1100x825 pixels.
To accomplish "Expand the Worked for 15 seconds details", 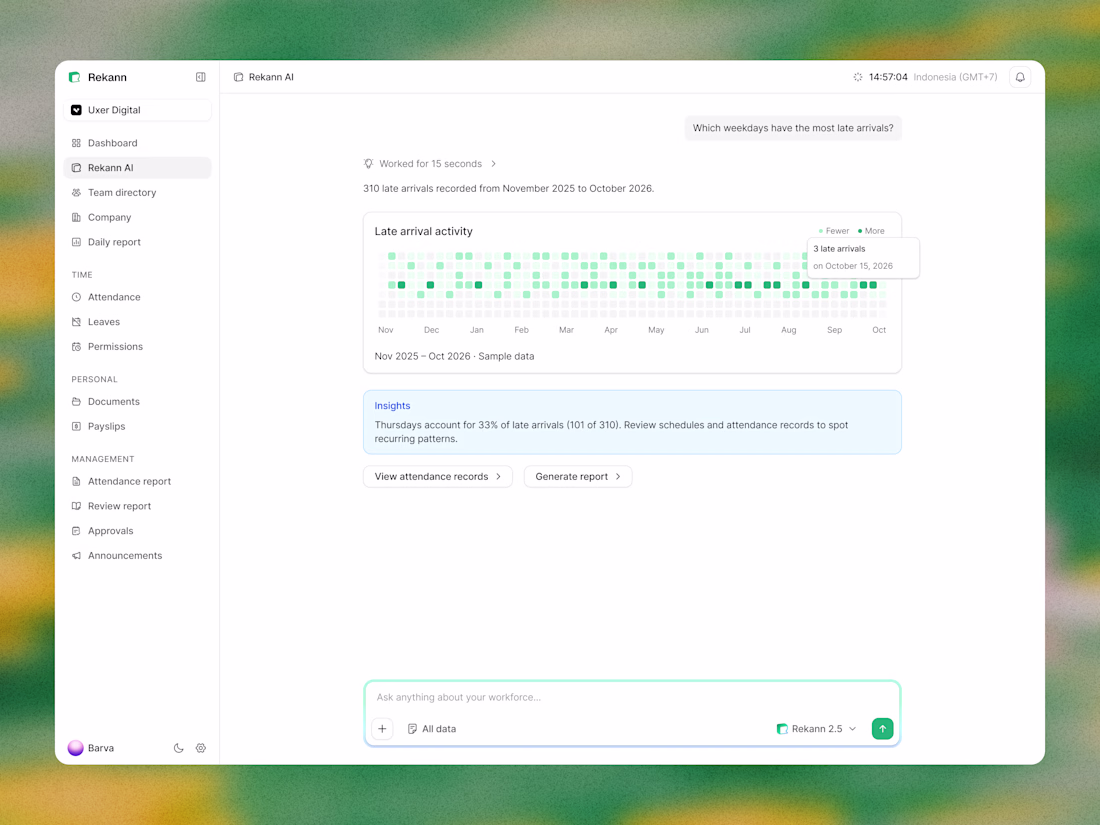I will pyautogui.click(x=430, y=163).
